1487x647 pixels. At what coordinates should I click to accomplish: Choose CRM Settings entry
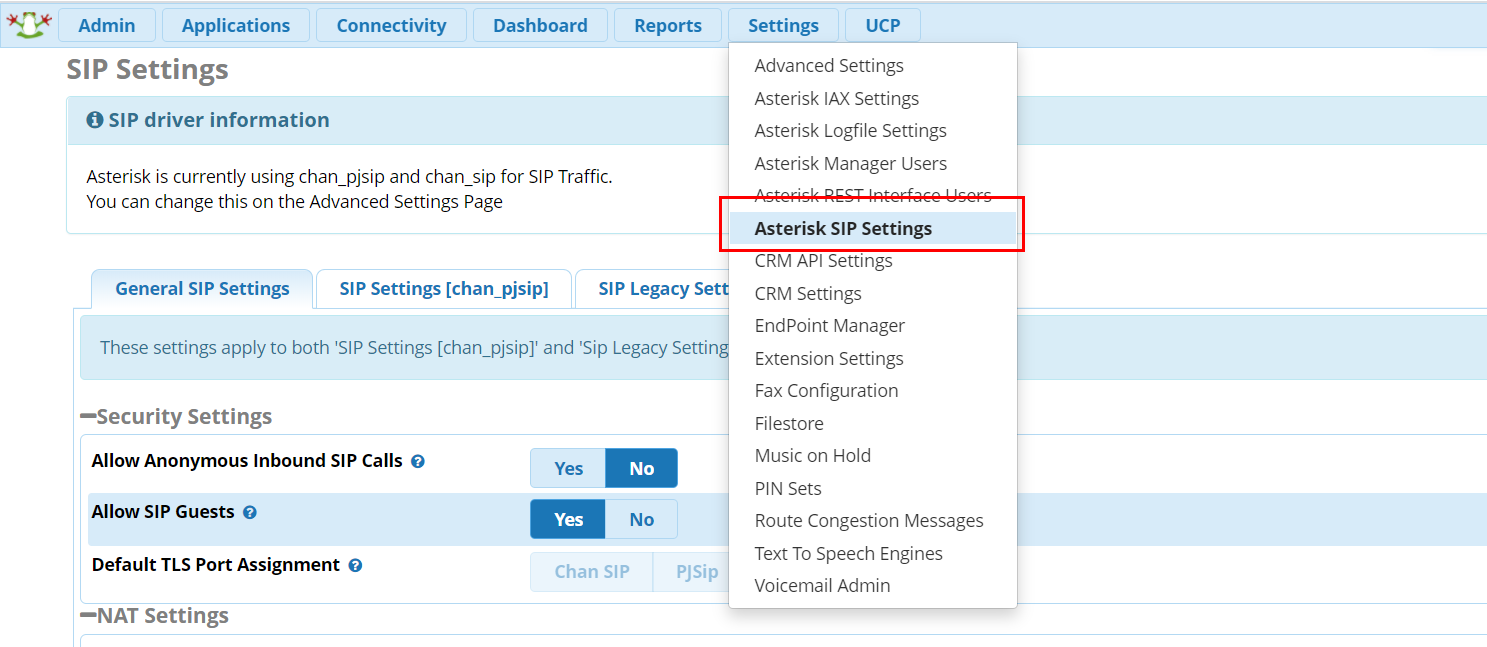pyautogui.click(x=872, y=294)
